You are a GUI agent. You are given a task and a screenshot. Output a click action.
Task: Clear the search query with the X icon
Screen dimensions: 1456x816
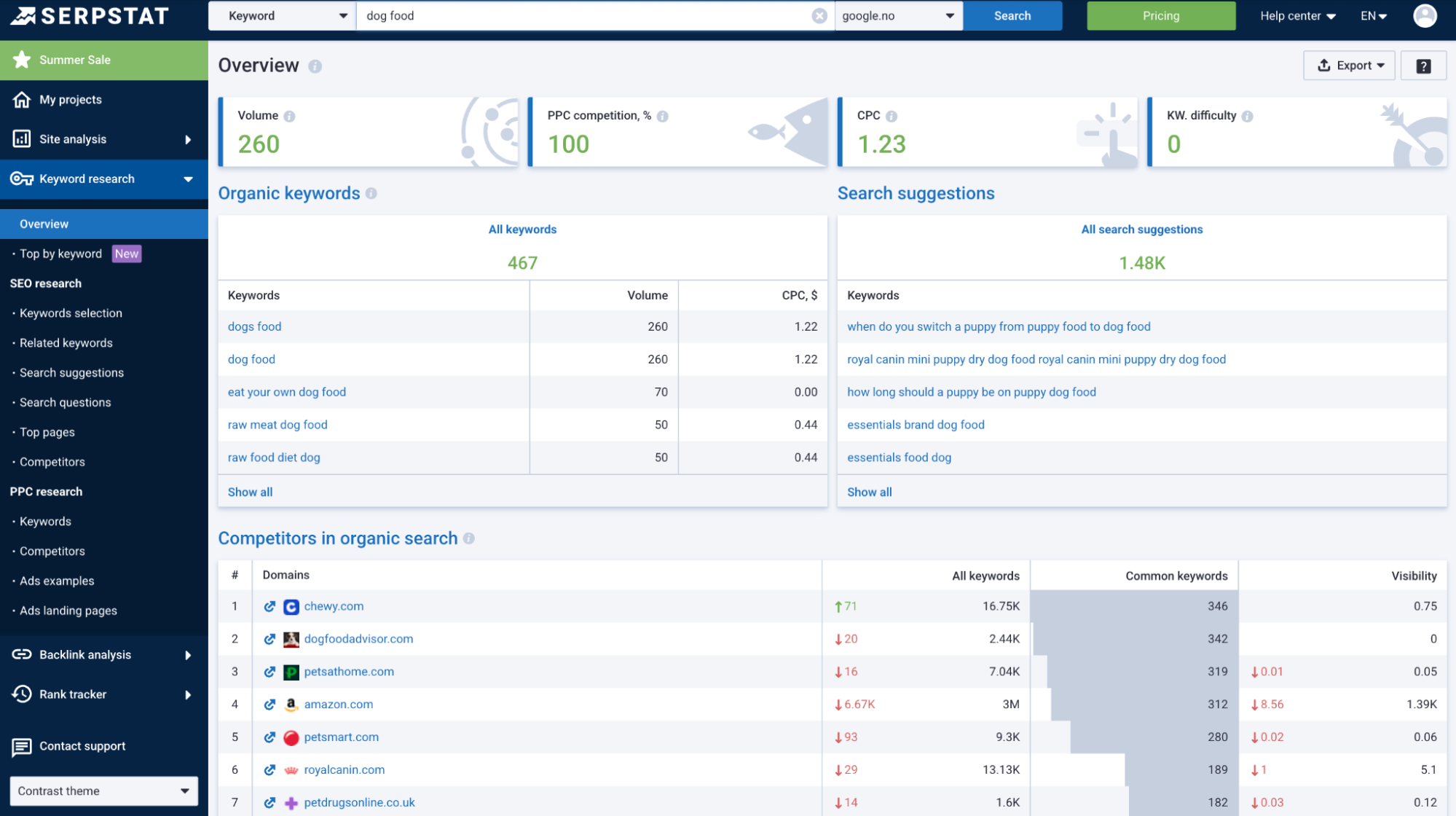[819, 15]
